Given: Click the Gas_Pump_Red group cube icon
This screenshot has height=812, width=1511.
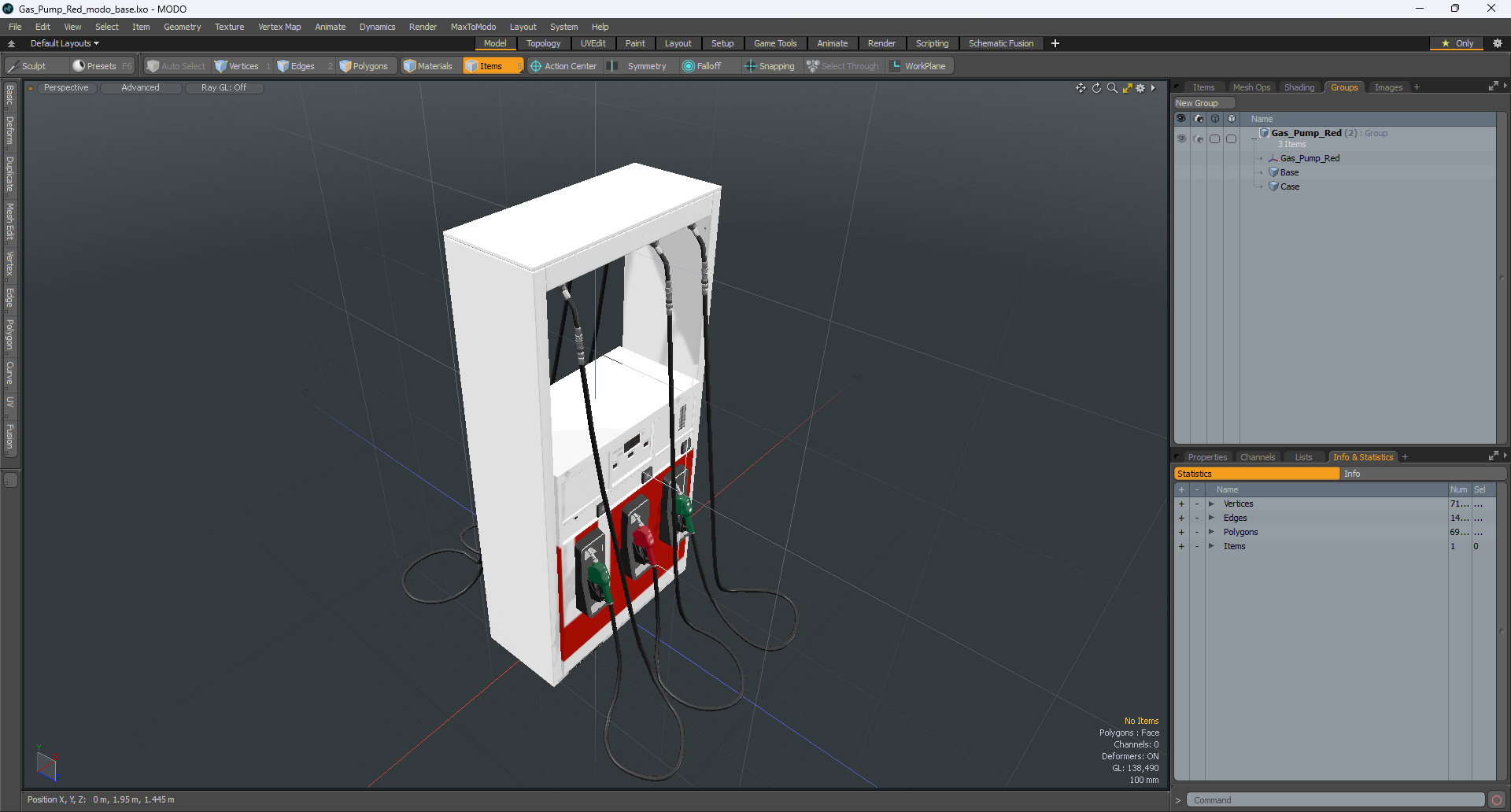Looking at the screenshot, I should pos(1264,133).
